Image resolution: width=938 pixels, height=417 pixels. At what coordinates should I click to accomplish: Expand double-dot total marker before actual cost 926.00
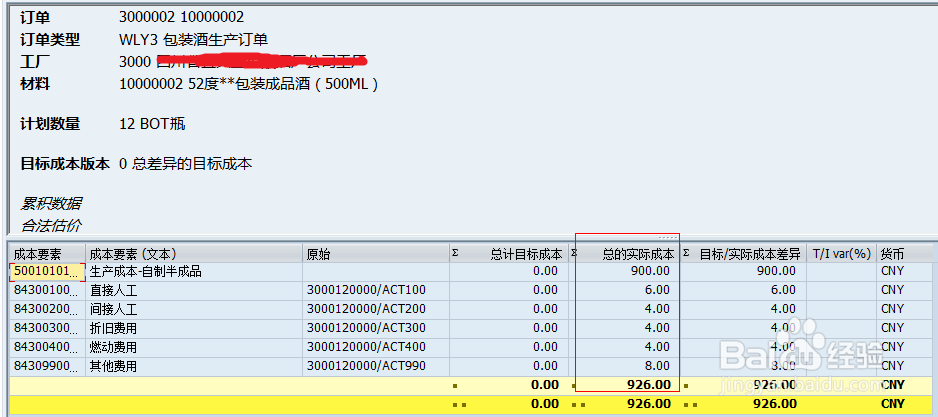click(578, 405)
